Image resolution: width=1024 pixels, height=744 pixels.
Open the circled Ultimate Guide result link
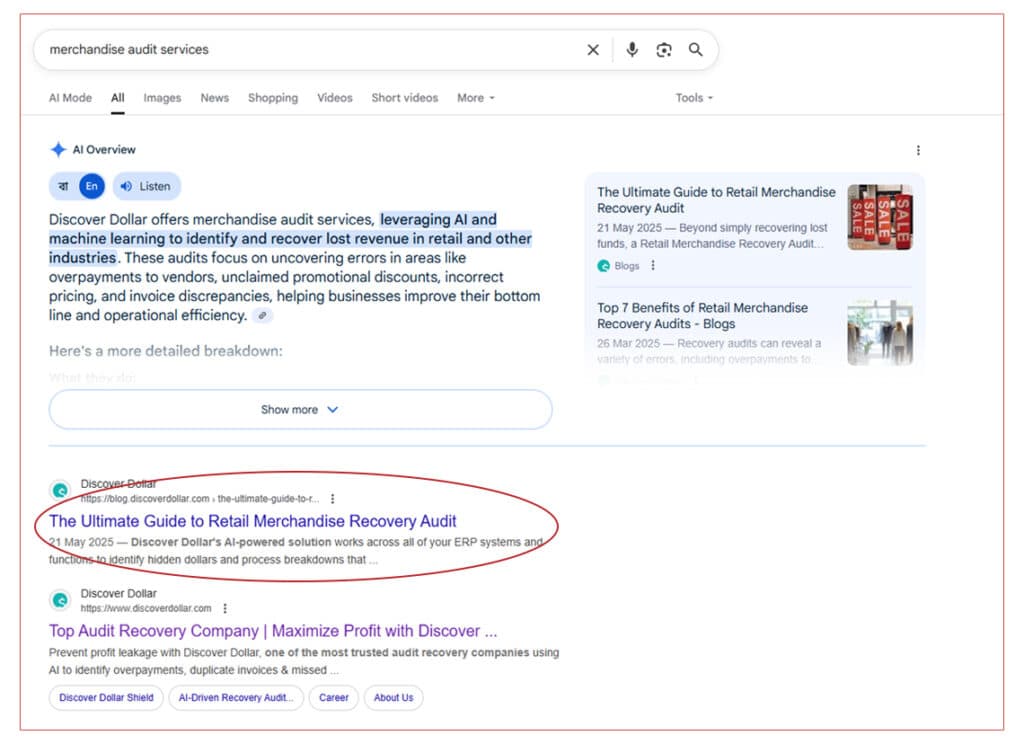click(252, 521)
